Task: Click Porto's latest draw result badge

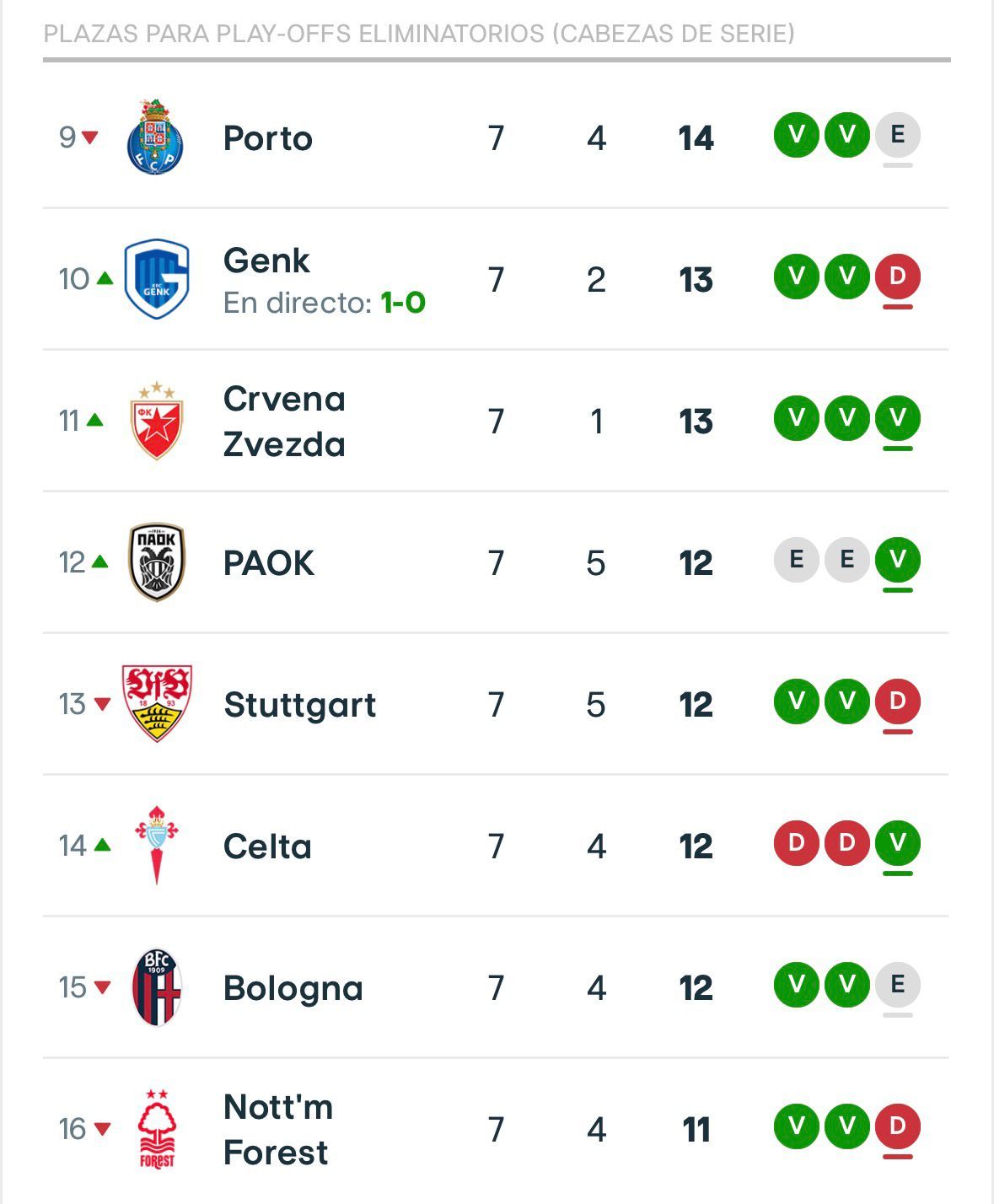Action: [897, 135]
